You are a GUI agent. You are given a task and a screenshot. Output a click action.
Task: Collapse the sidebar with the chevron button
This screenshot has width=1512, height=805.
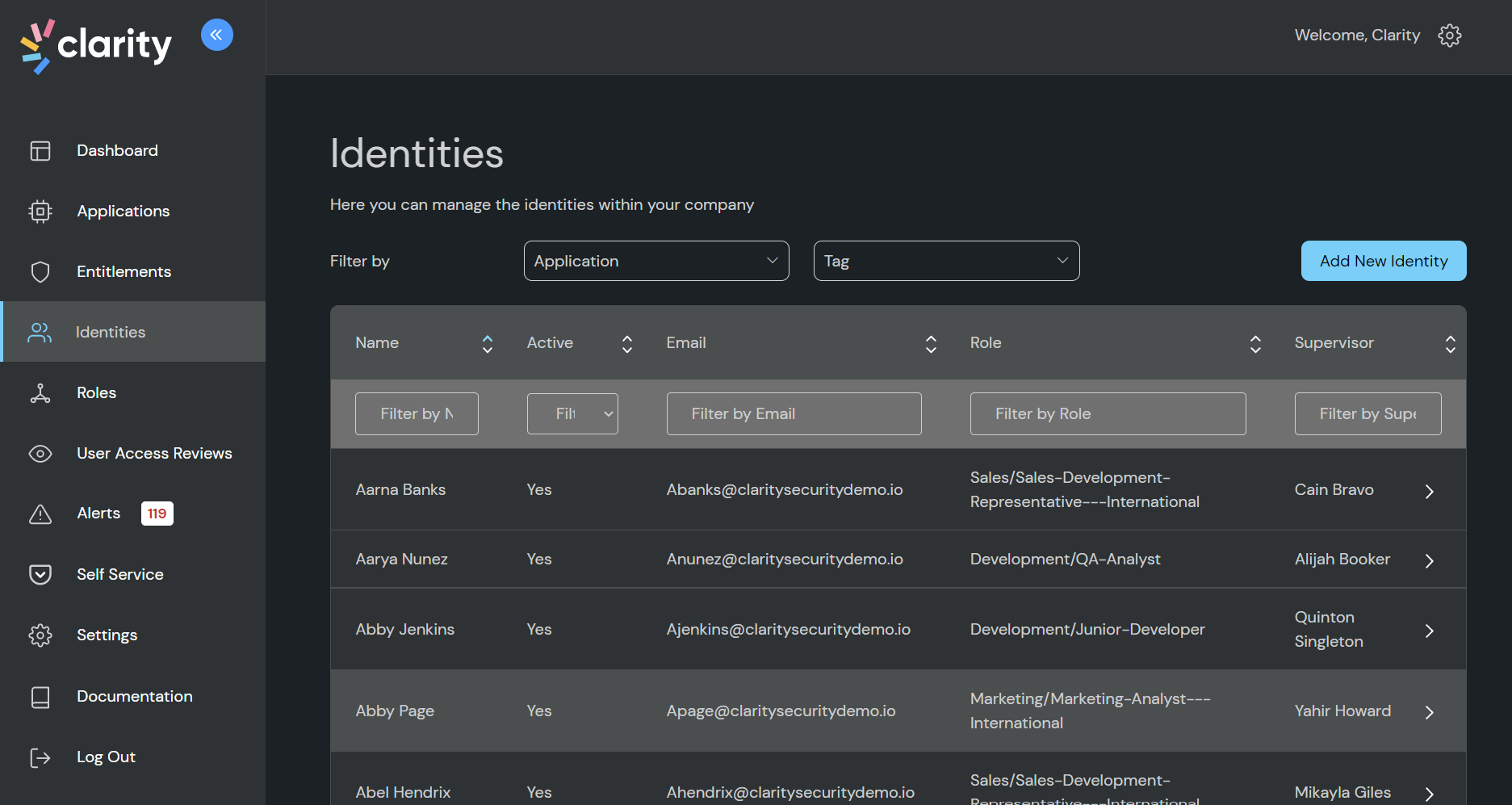point(216,34)
